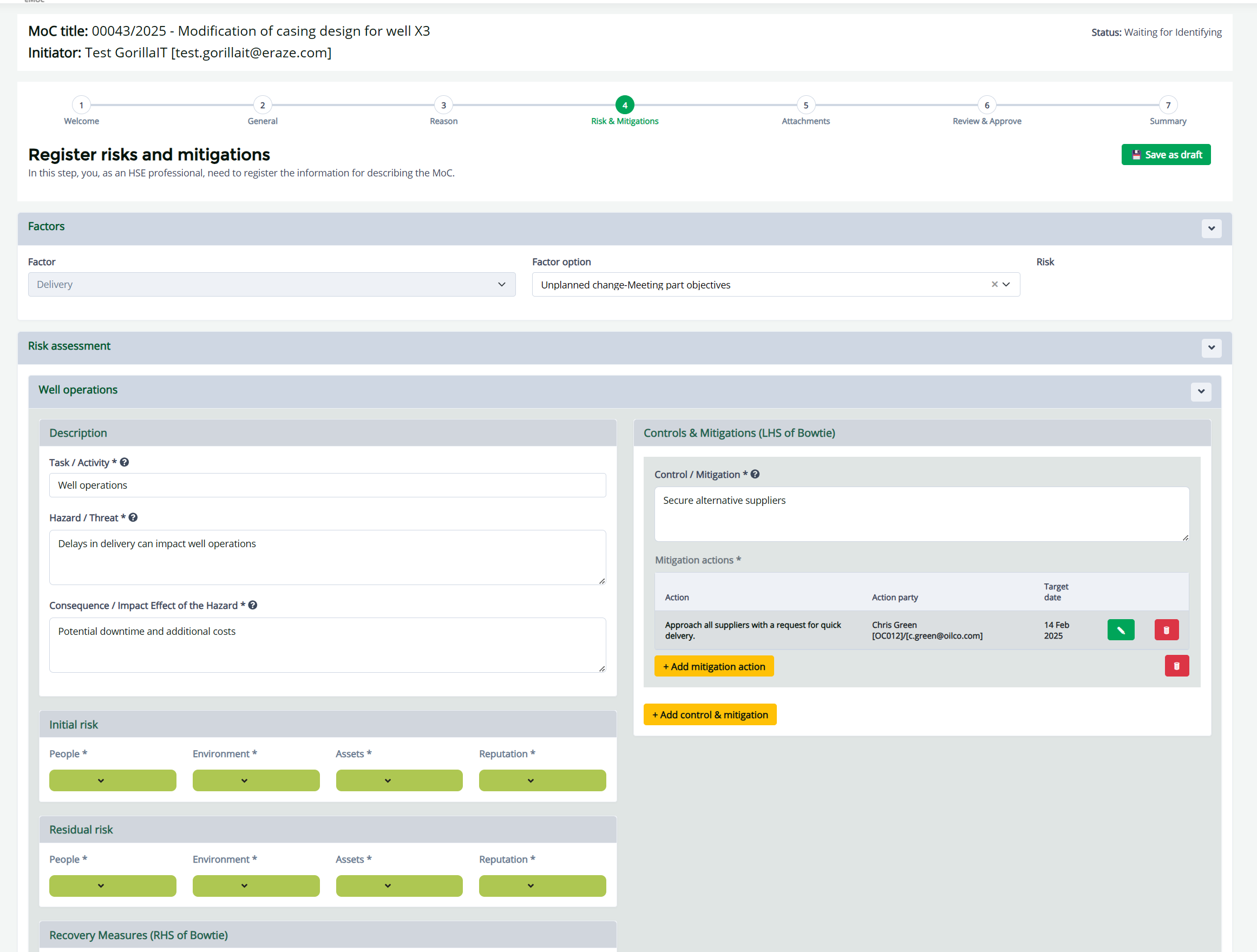
Task: Click help icon next to Control / Mitigation
Action: (x=755, y=474)
